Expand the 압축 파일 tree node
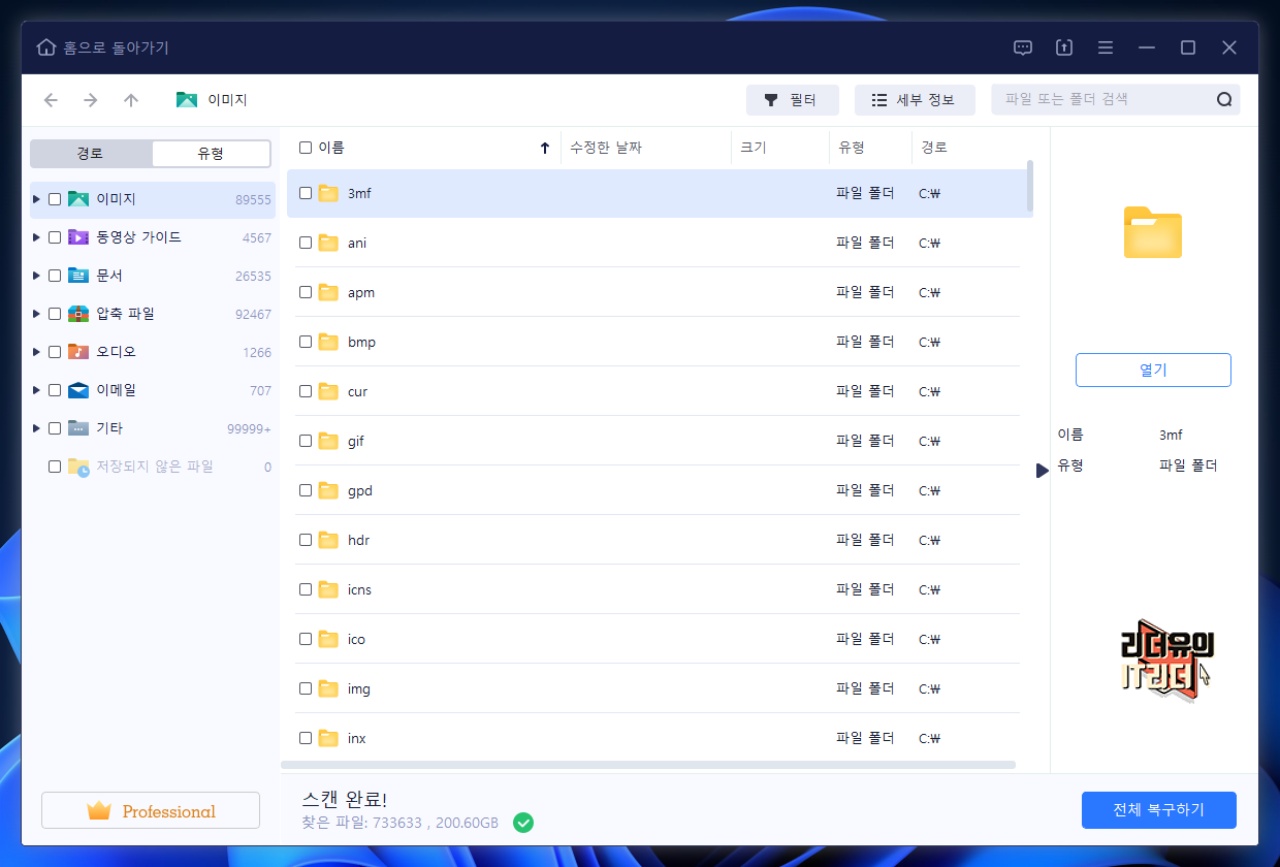Image resolution: width=1280 pixels, height=867 pixels. pyautogui.click(x=37, y=313)
